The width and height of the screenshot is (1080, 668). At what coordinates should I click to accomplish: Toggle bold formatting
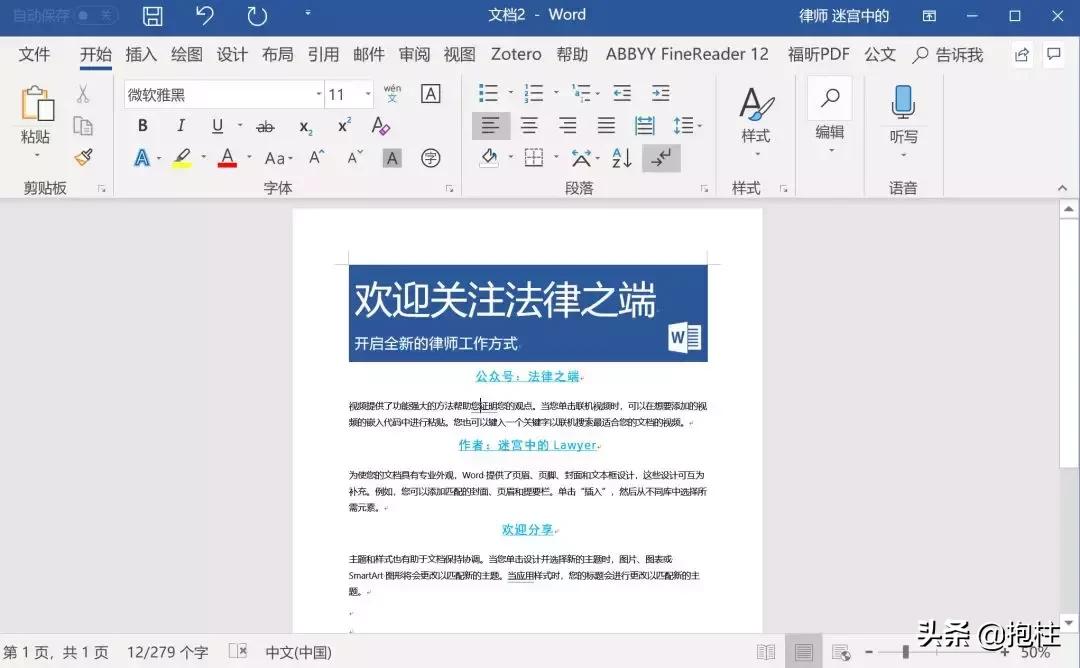pyautogui.click(x=142, y=125)
